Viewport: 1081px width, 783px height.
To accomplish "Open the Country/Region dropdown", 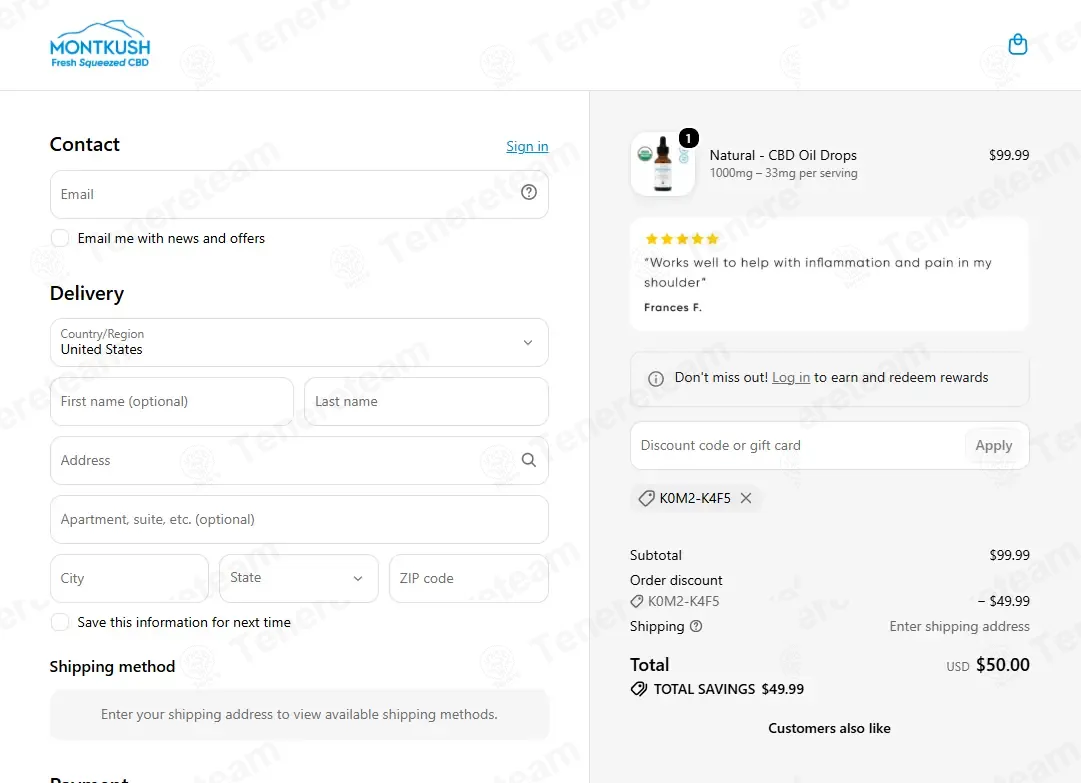I will 299,343.
